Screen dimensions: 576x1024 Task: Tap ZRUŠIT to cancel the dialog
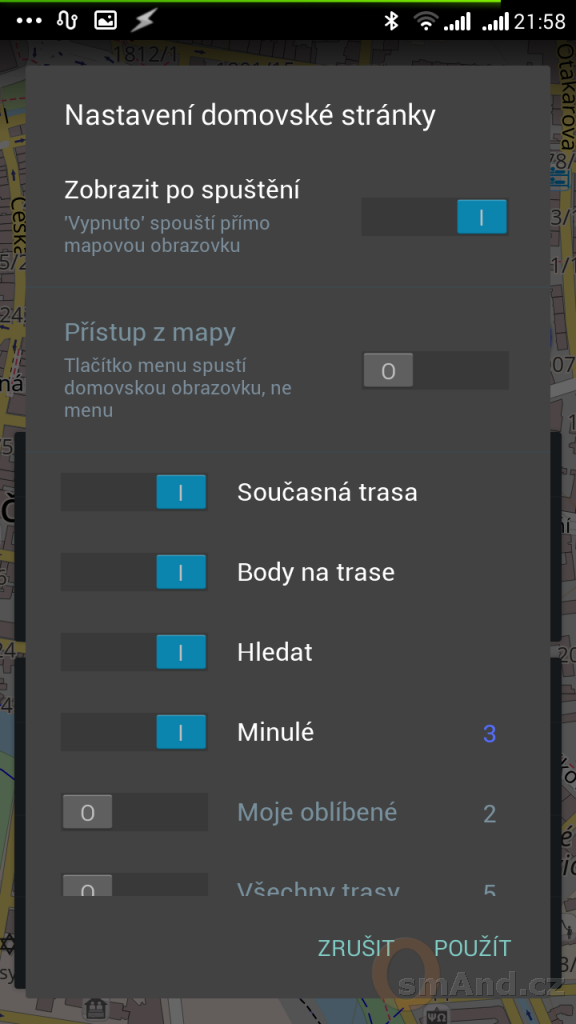(x=356, y=948)
